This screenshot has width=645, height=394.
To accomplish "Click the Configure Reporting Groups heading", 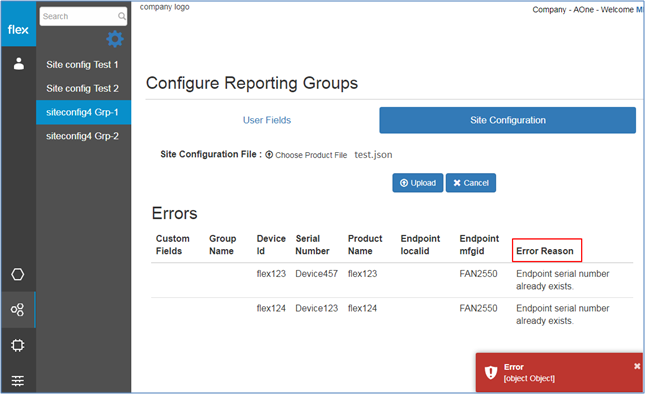I will click(252, 83).
